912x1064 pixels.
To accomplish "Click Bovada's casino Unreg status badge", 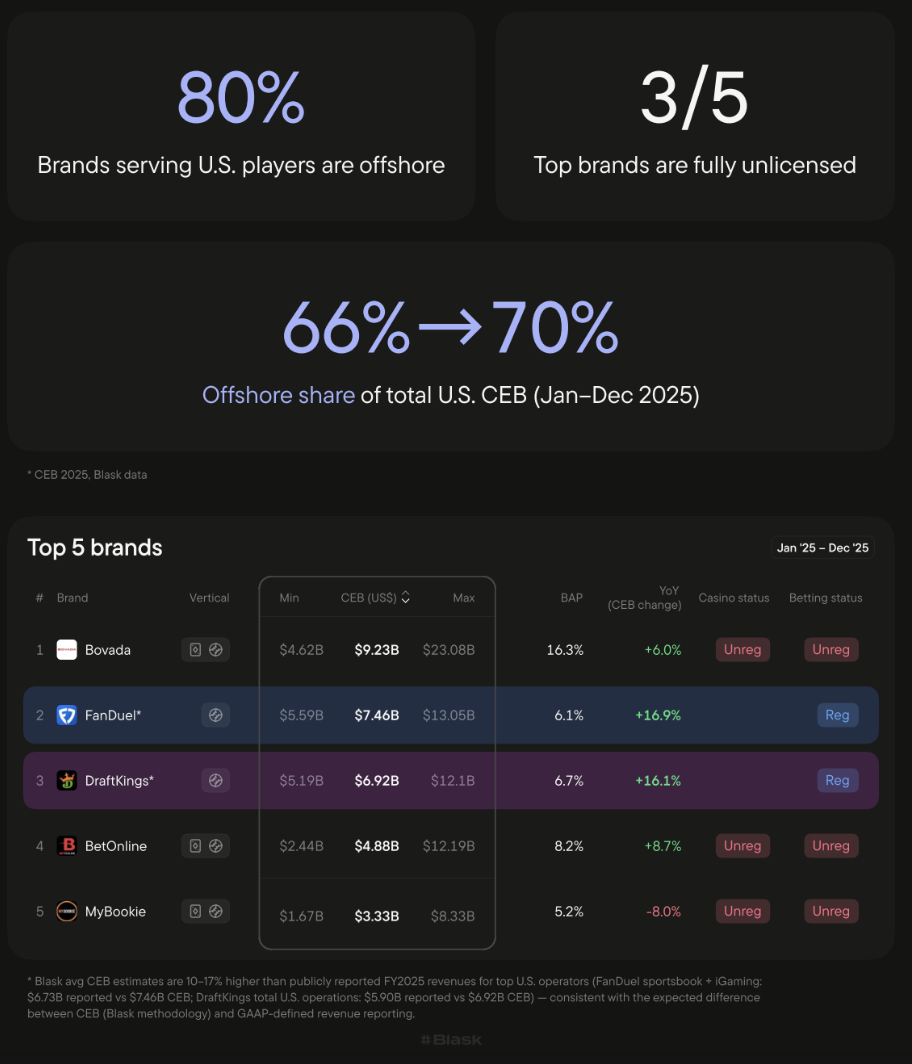I will [x=742, y=650].
